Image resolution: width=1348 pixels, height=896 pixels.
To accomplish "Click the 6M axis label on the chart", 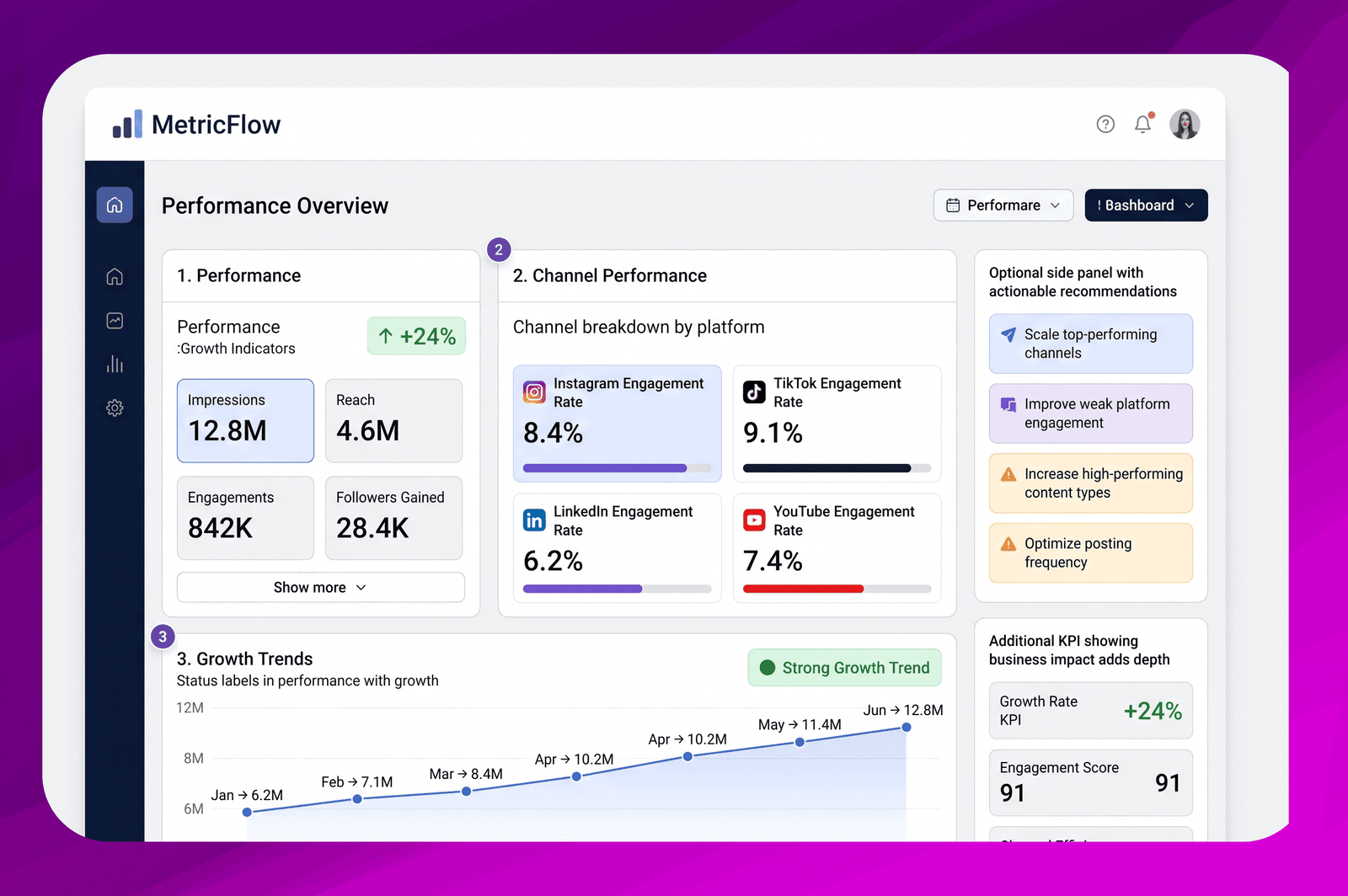I will 194,809.
